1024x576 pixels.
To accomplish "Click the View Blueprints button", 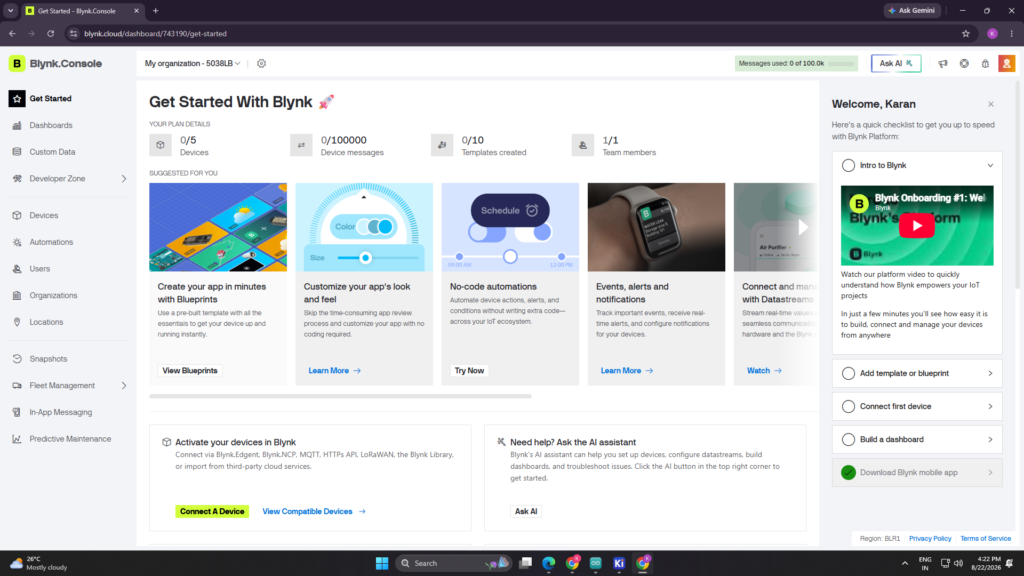I will tap(189, 370).
